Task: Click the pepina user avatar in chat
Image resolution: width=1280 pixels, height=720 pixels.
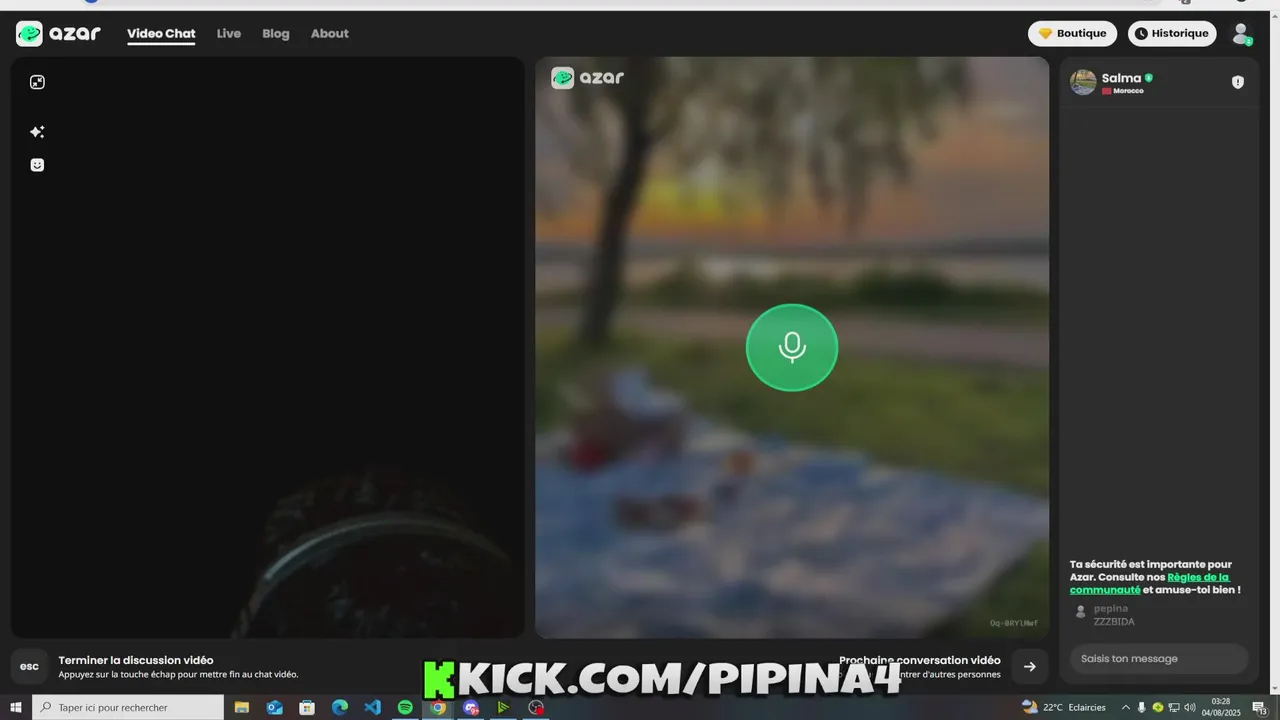Action: (x=1080, y=611)
